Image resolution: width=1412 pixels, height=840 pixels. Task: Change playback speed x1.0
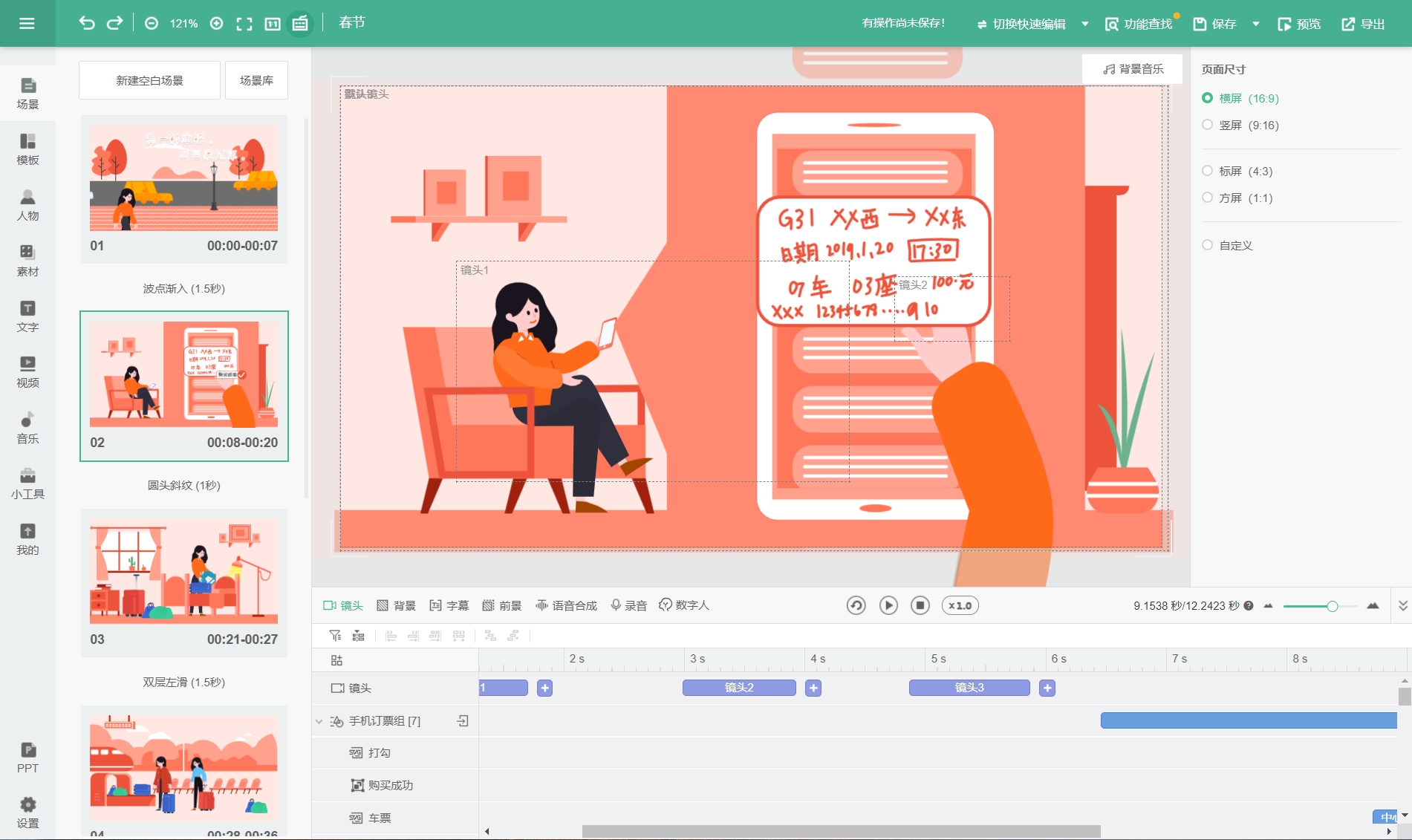click(x=960, y=605)
